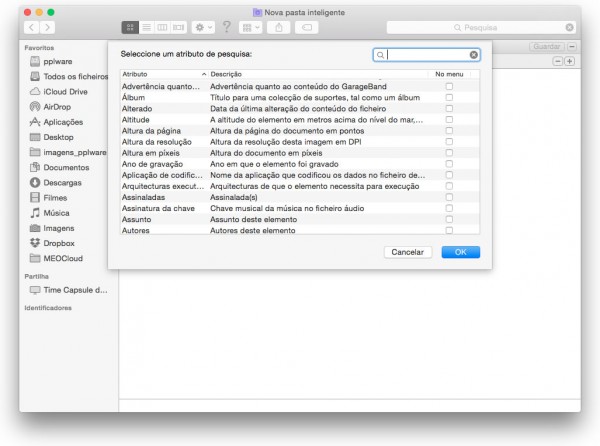
Task: Switch to Cover Flow view in toolbar
Action: coord(178,27)
